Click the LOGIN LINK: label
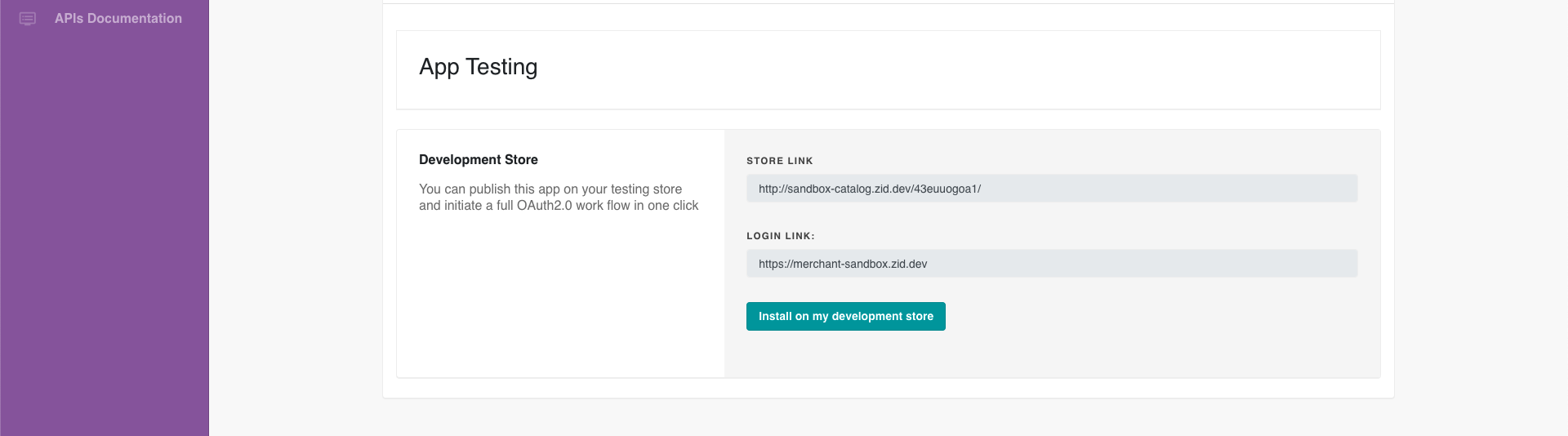1568x436 pixels. pyautogui.click(x=781, y=236)
